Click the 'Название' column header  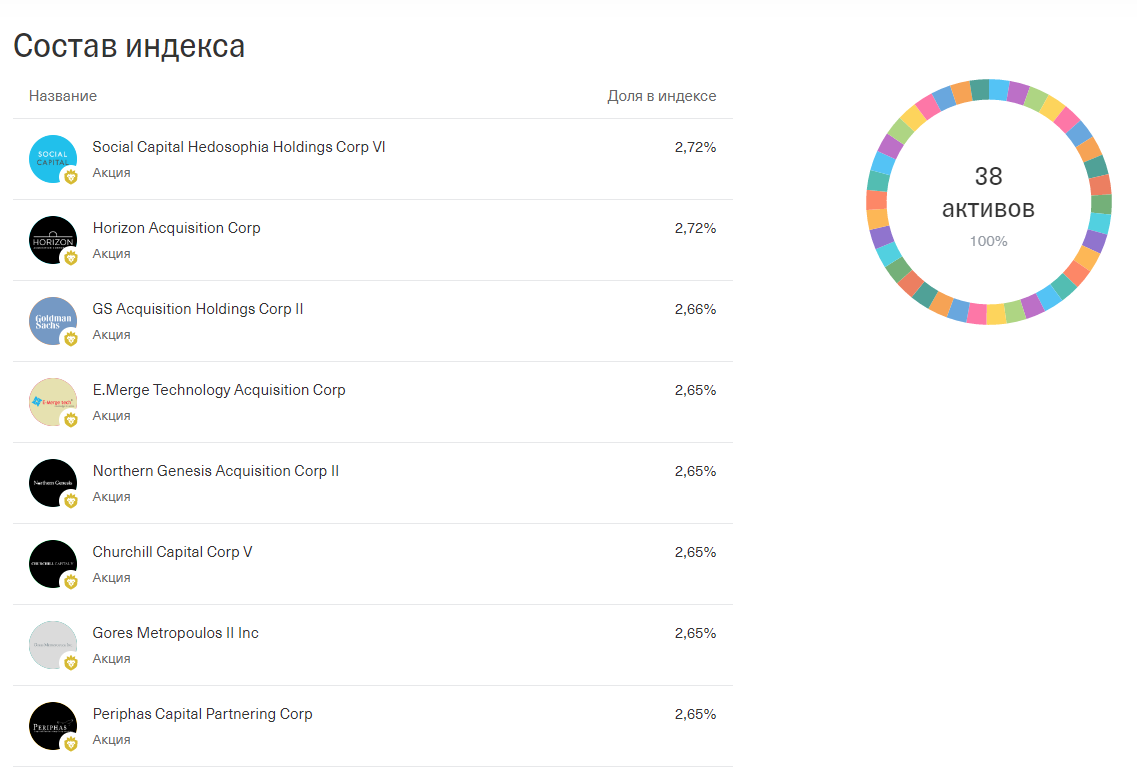tap(63, 96)
